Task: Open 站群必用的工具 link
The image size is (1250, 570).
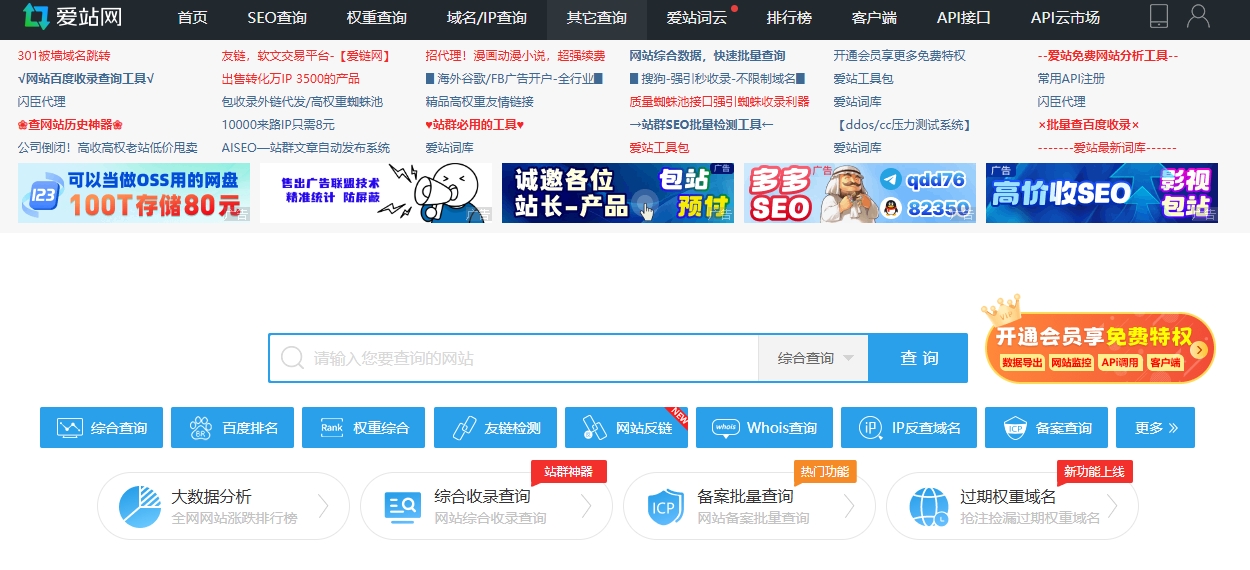Action: point(475,125)
